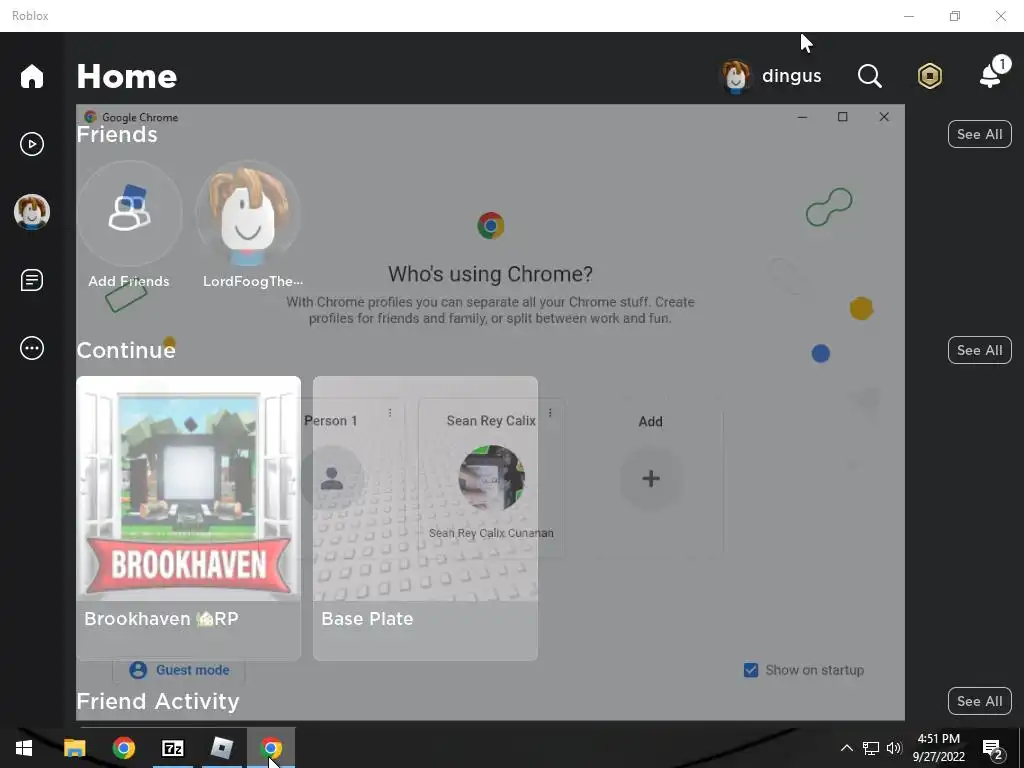The height and width of the screenshot is (768, 1024).
Task: Open the chat messages sidebar icon
Action: [x=31, y=280]
